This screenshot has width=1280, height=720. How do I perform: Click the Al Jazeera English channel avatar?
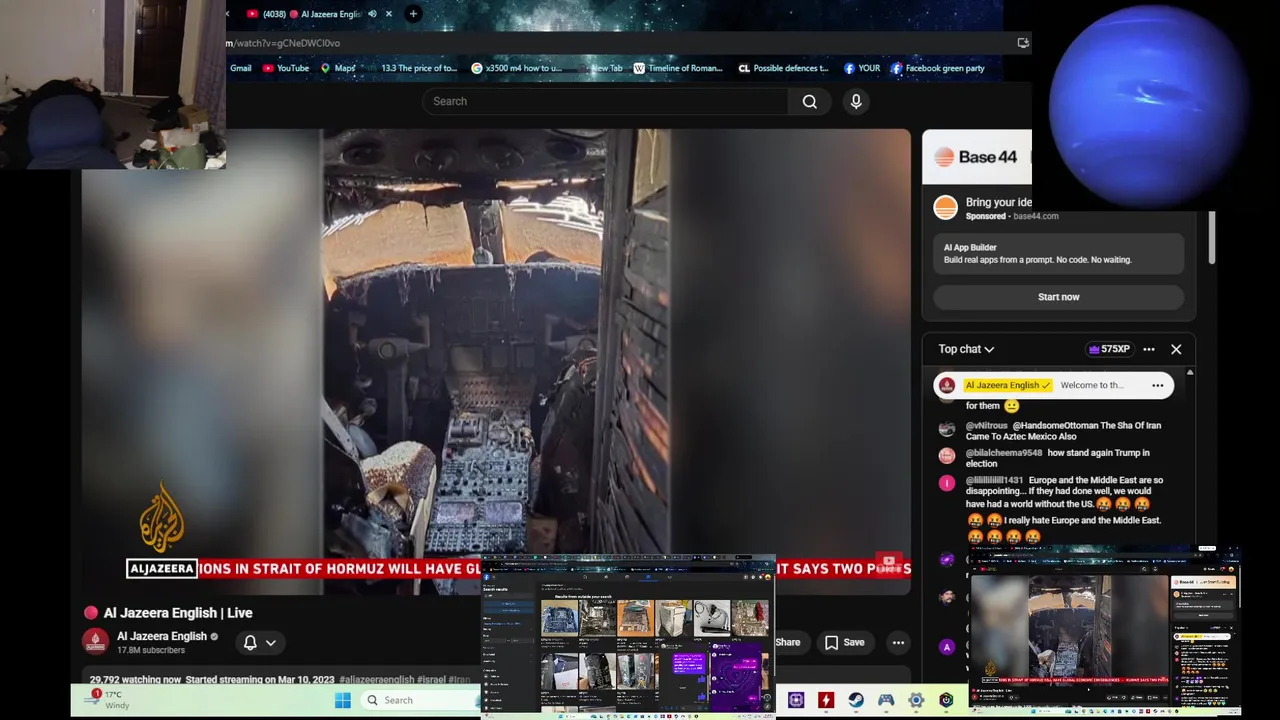pos(96,641)
